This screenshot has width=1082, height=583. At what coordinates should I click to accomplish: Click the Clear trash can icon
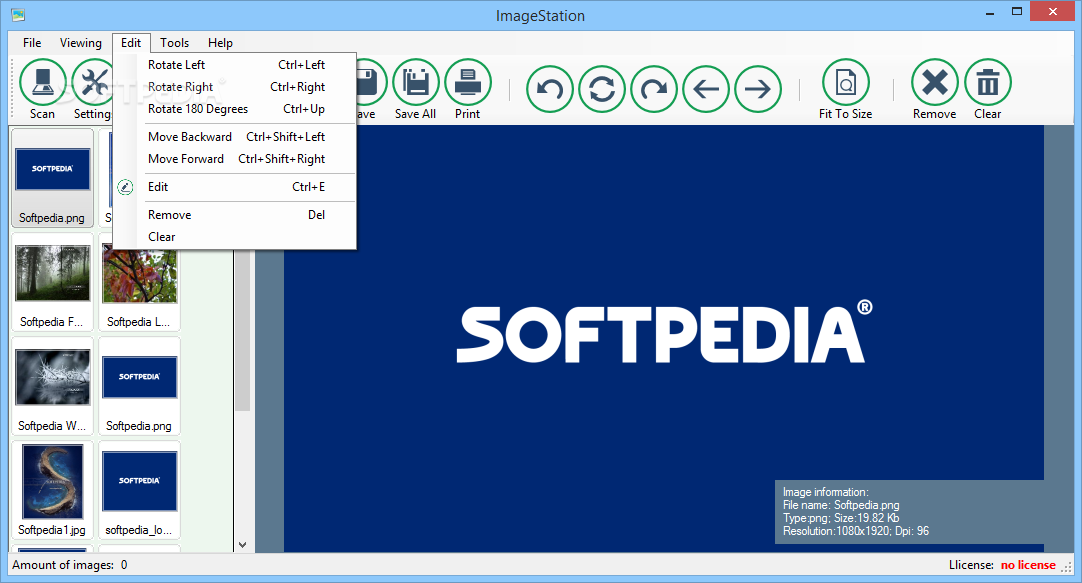click(x=987, y=83)
